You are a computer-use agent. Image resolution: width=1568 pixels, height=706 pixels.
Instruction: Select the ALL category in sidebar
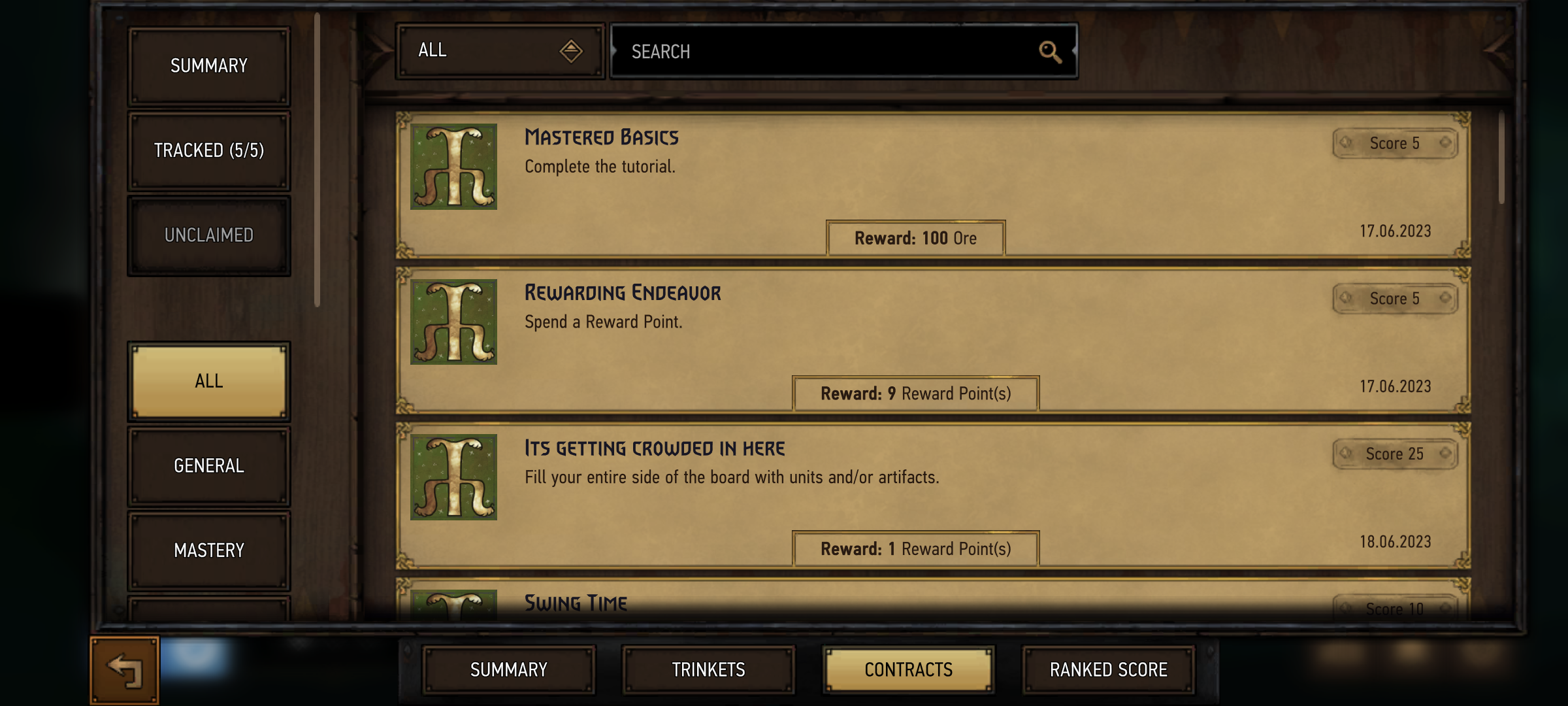(x=209, y=381)
